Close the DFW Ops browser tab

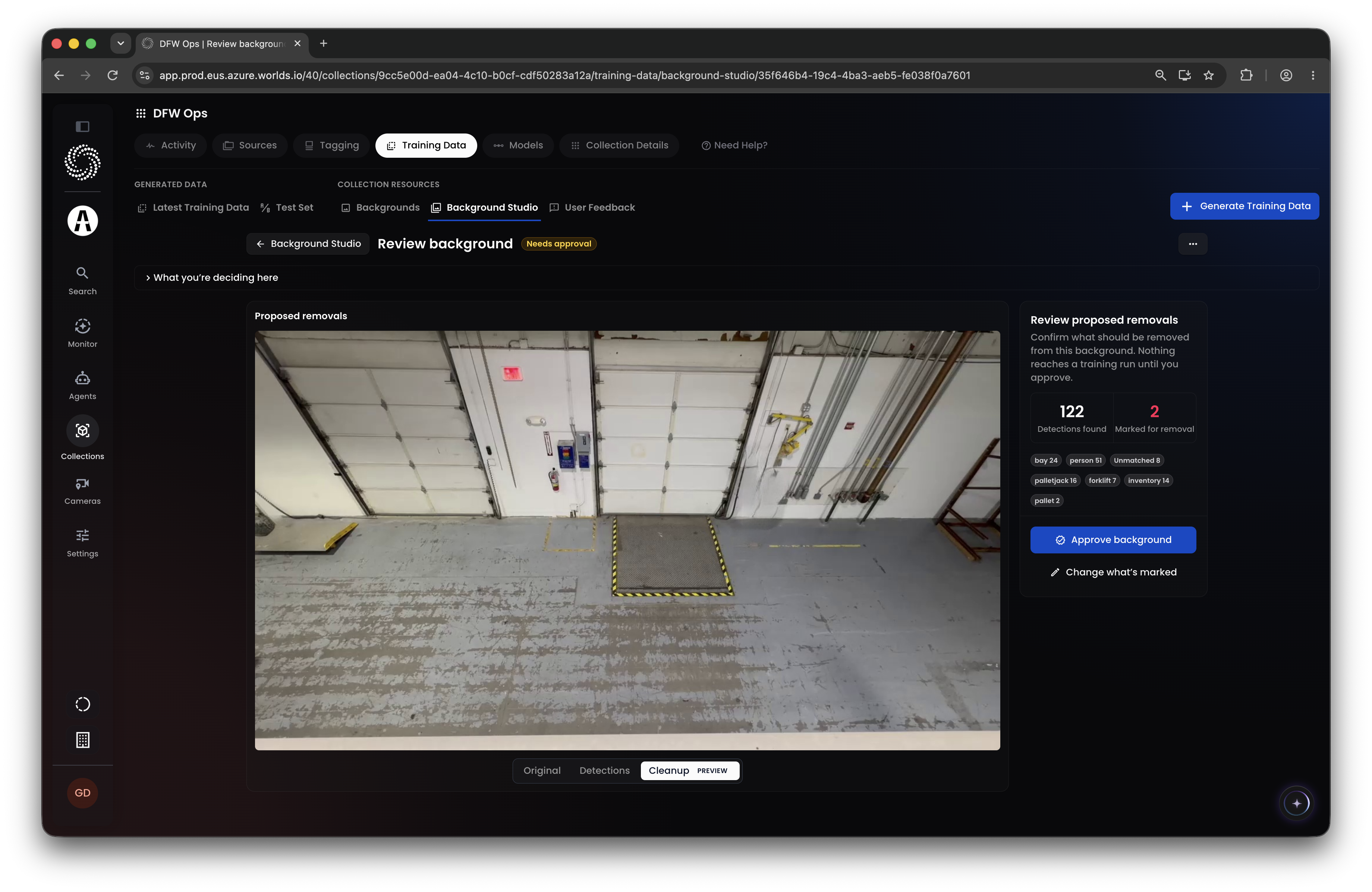[x=298, y=43]
